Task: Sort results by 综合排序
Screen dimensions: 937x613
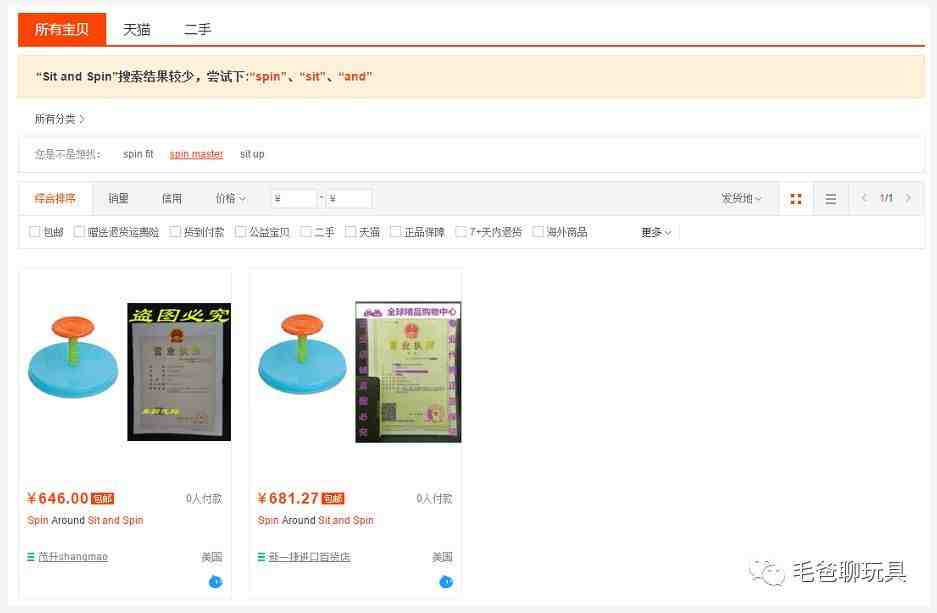Action: pos(55,198)
